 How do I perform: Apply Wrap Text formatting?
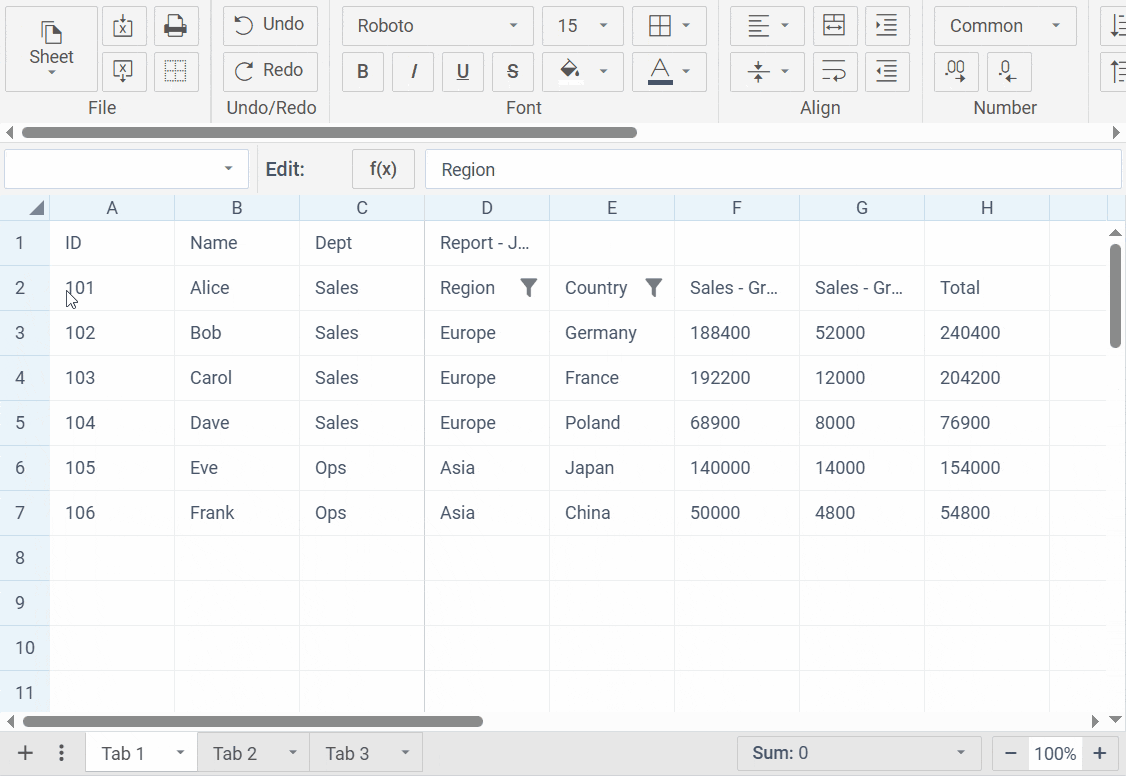[x=835, y=71]
